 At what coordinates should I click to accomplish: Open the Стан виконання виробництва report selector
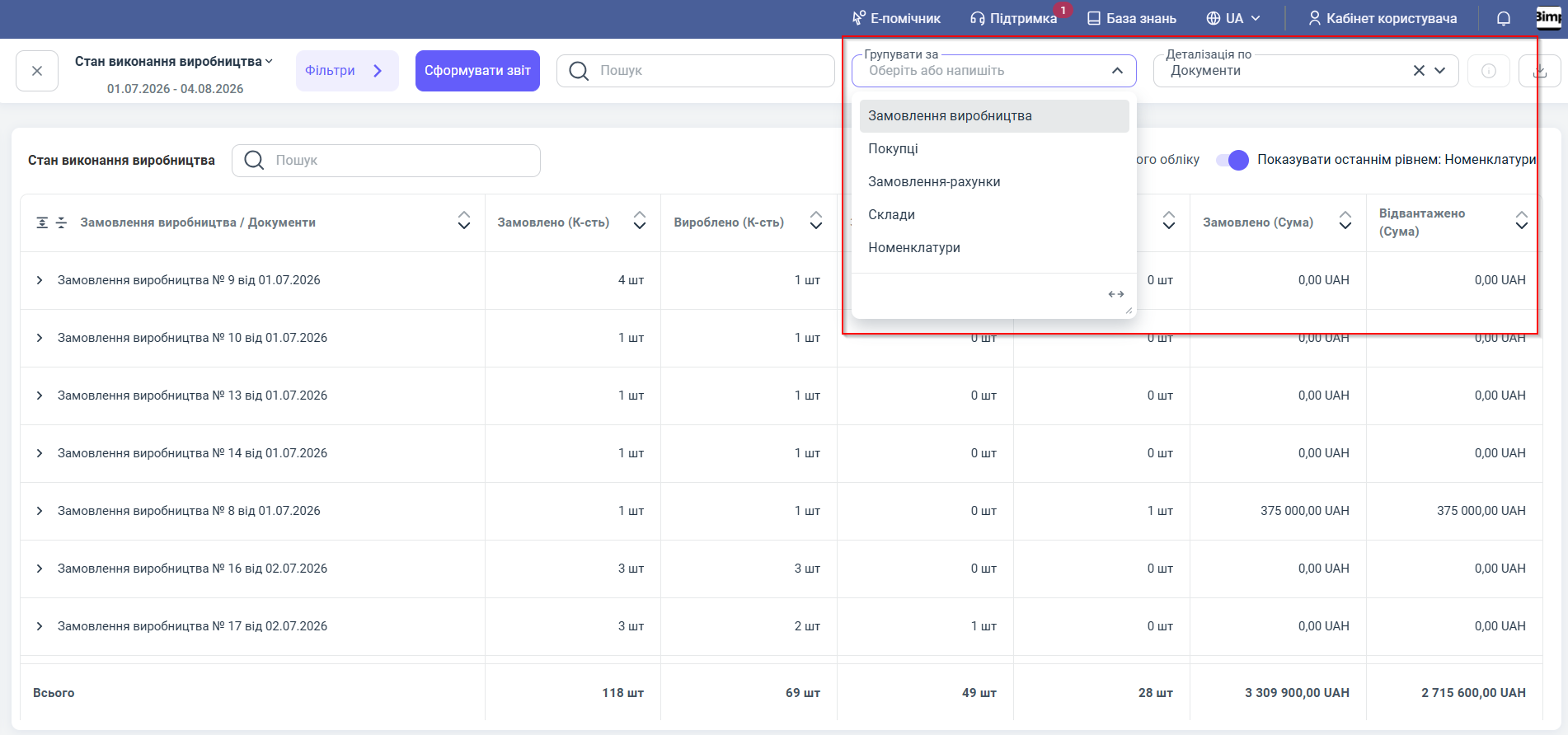[x=174, y=62]
